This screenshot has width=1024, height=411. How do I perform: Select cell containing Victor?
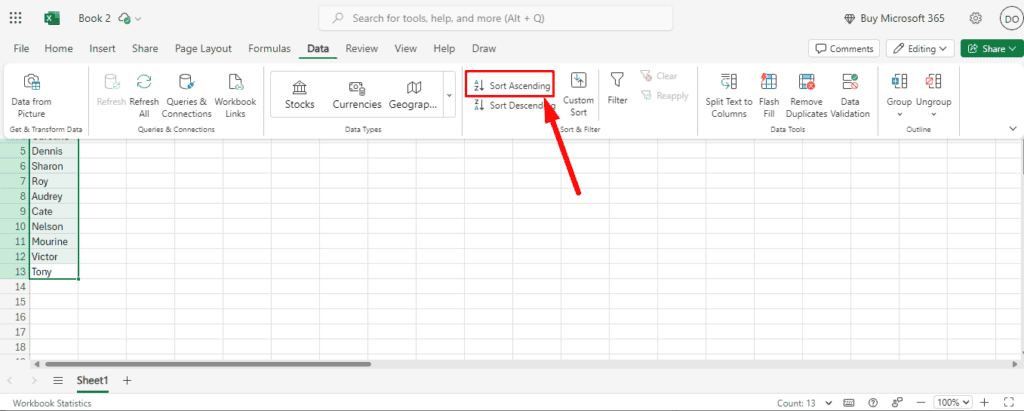(54, 257)
